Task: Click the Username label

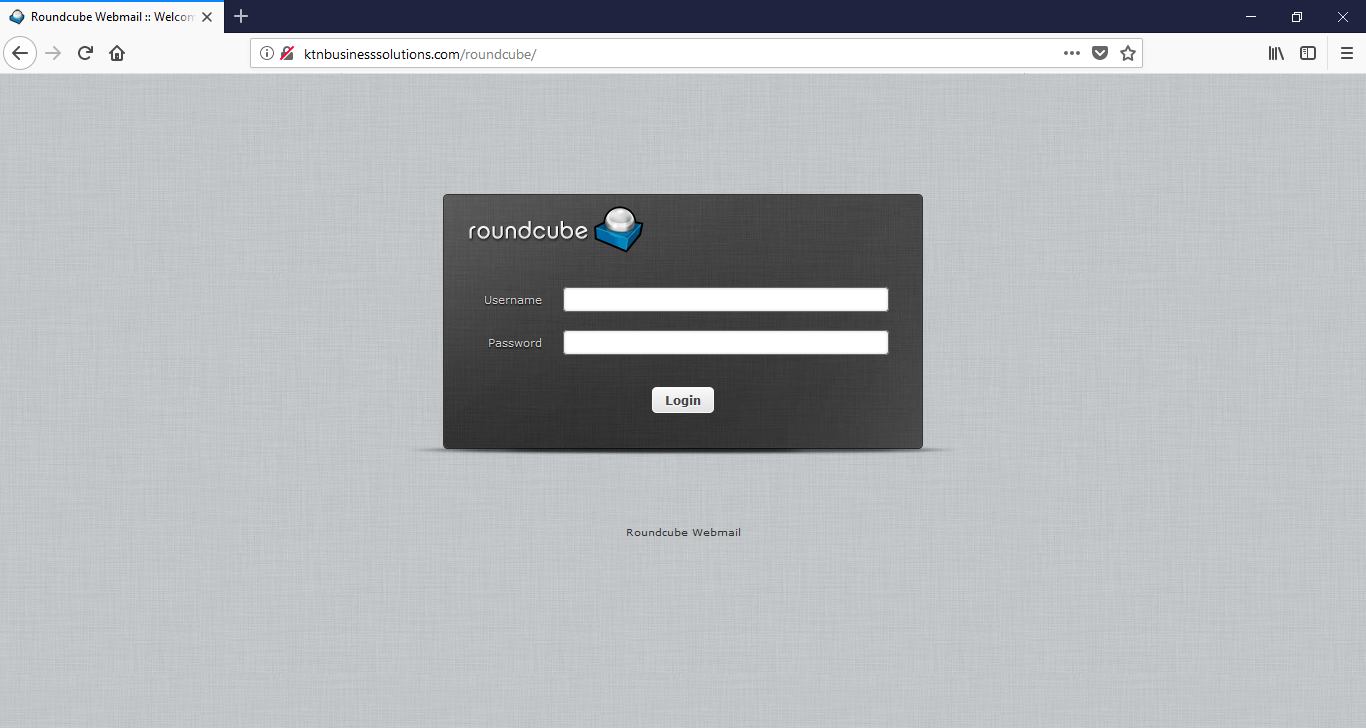Action: (513, 300)
